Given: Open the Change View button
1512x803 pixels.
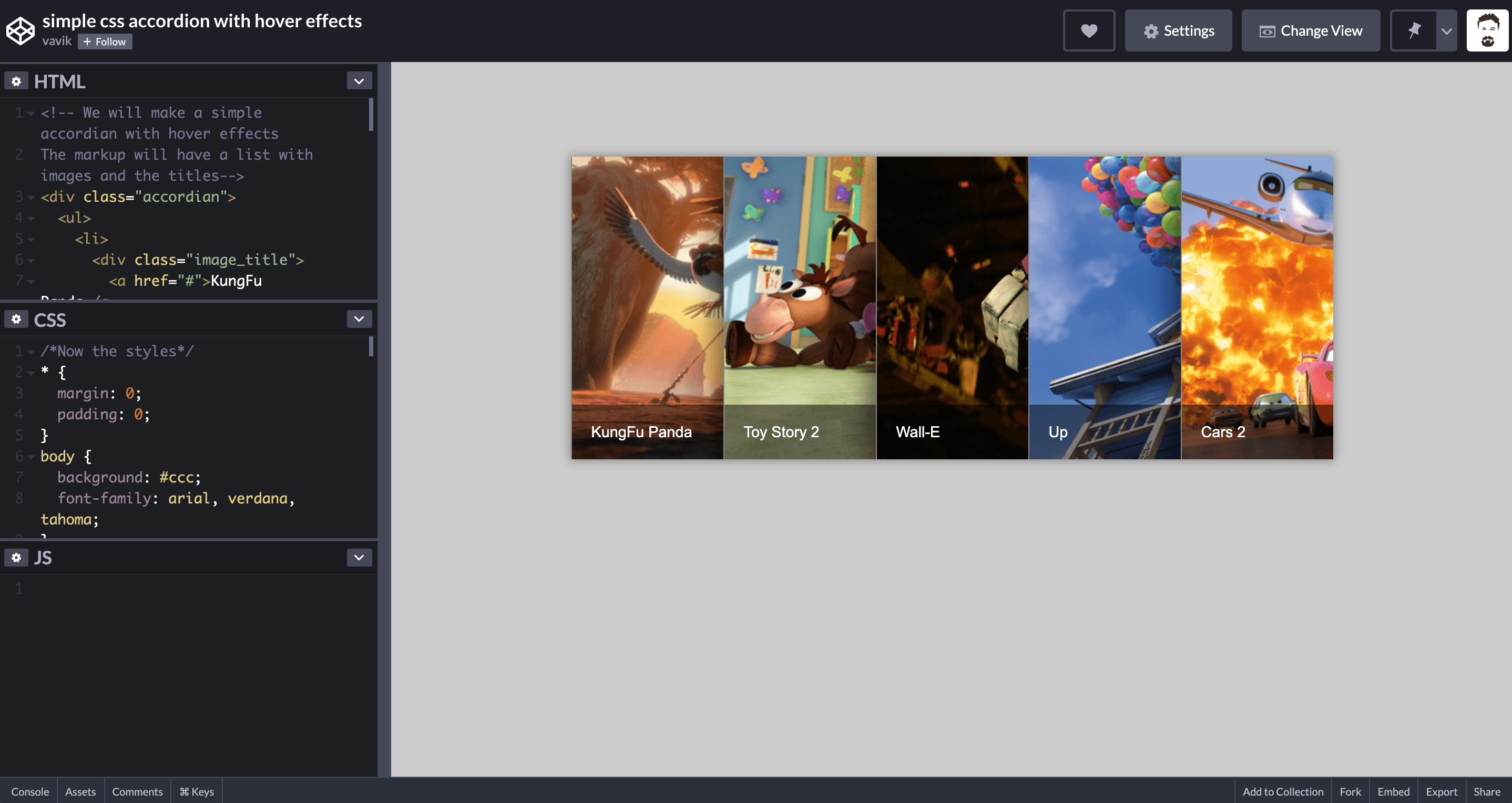Looking at the screenshot, I should (x=1311, y=30).
